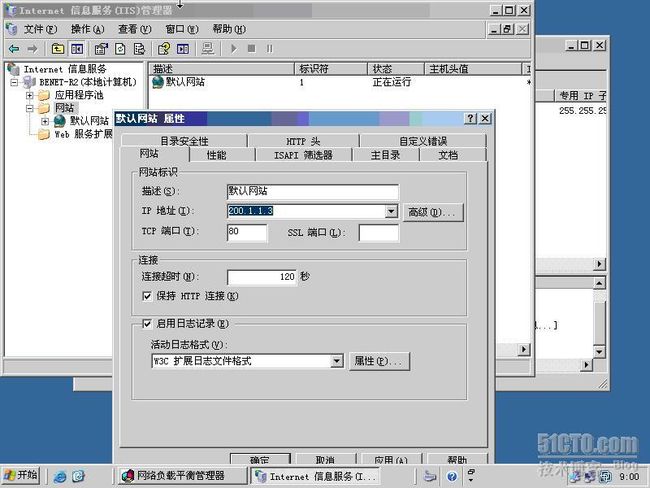
Task: Click the 连接超时 field
Action: click(262, 277)
